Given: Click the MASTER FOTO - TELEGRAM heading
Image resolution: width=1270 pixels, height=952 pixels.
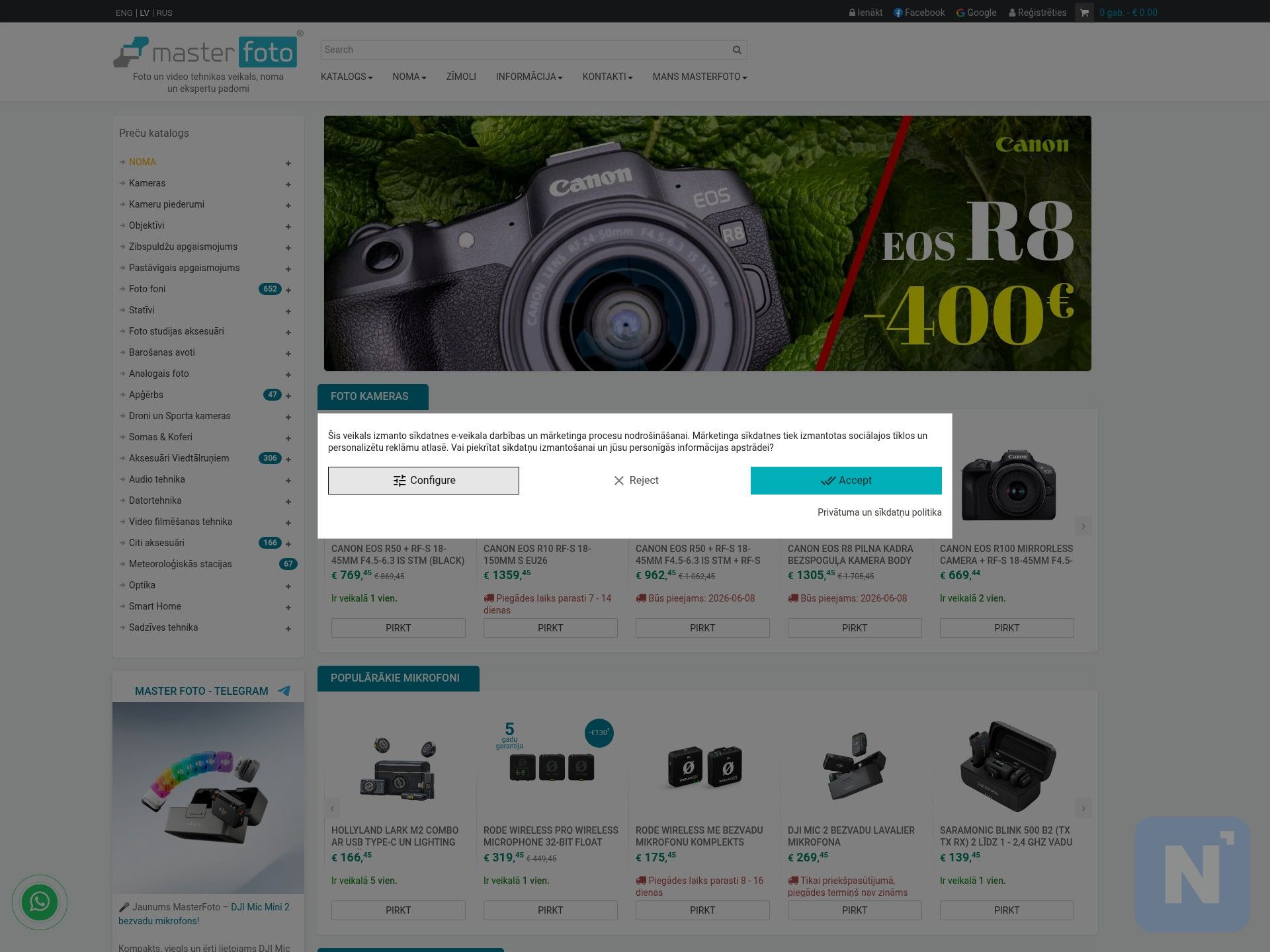Looking at the screenshot, I should click(202, 691).
